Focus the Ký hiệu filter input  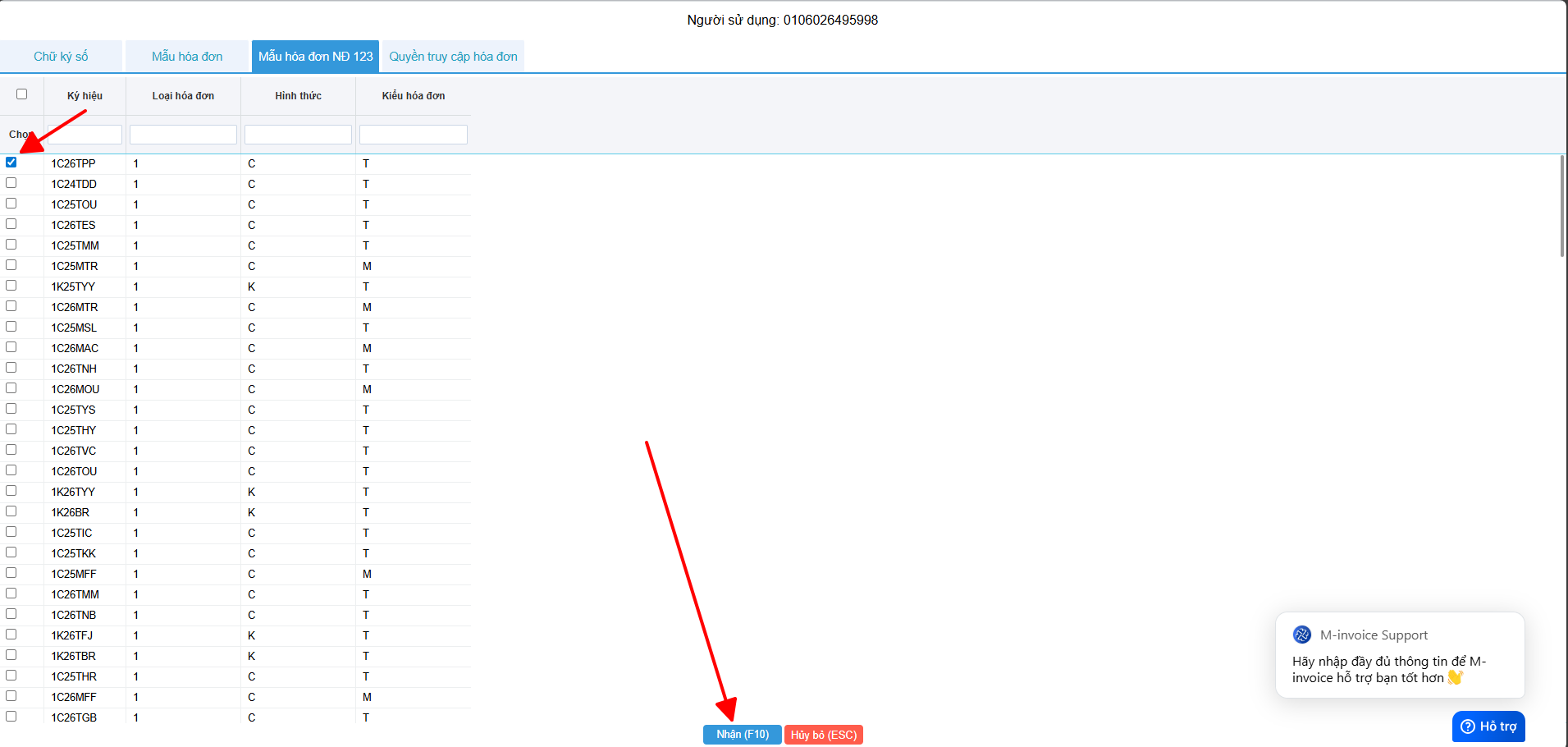click(85, 135)
